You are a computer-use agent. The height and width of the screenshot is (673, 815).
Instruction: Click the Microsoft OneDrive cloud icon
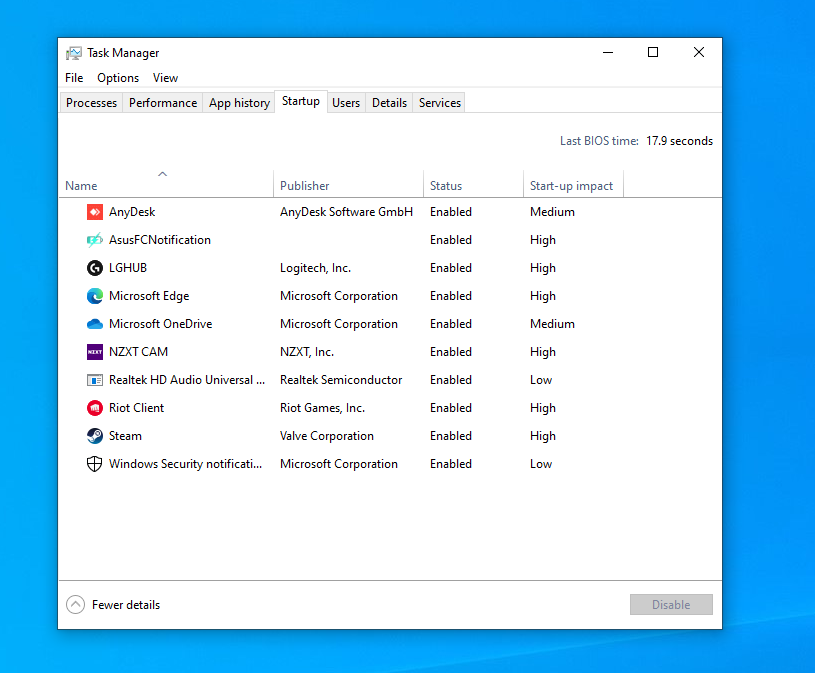(95, 324)
